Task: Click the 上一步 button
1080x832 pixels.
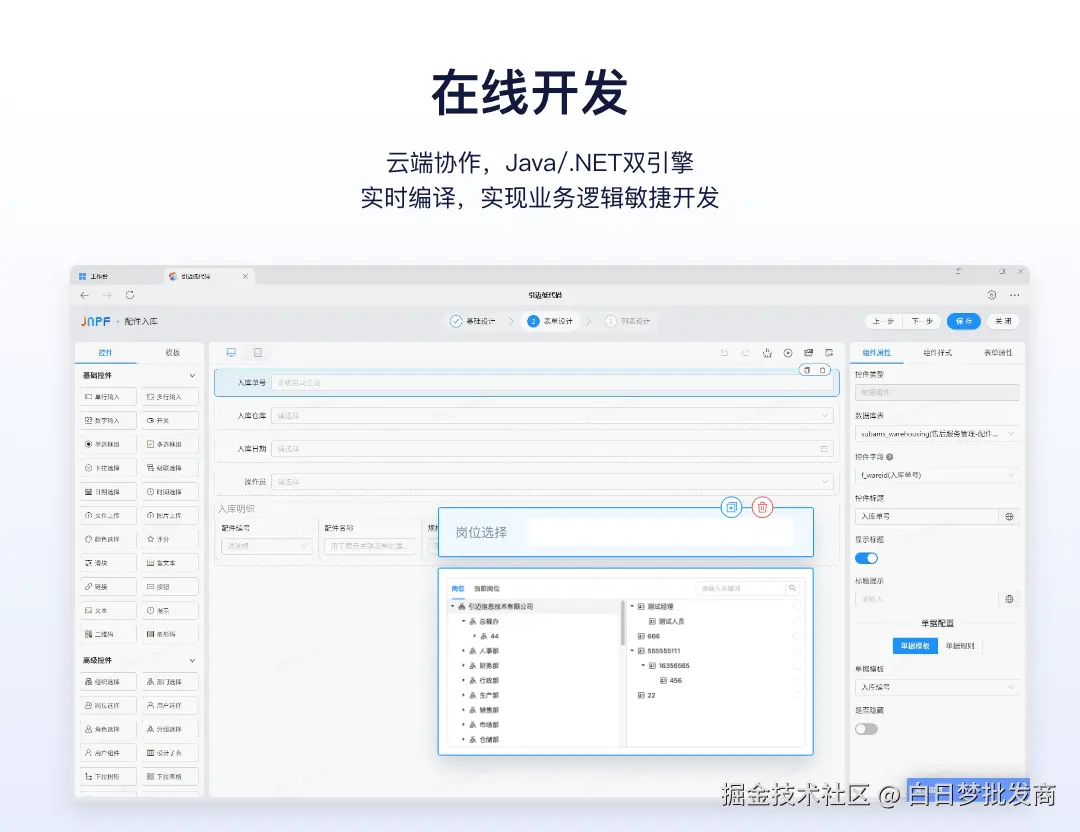Action: (x=883, y=322)
